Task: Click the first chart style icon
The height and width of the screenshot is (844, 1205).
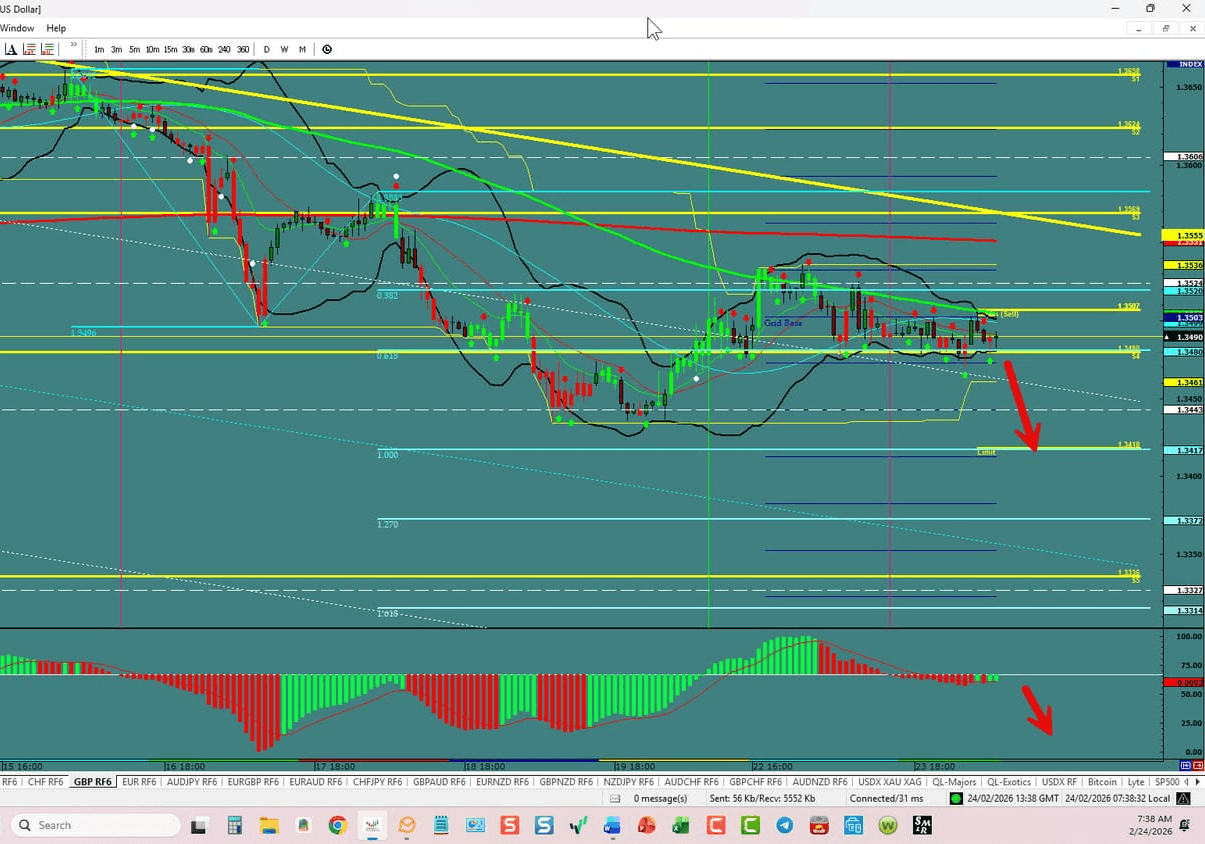Action: (x=27, y=48)
